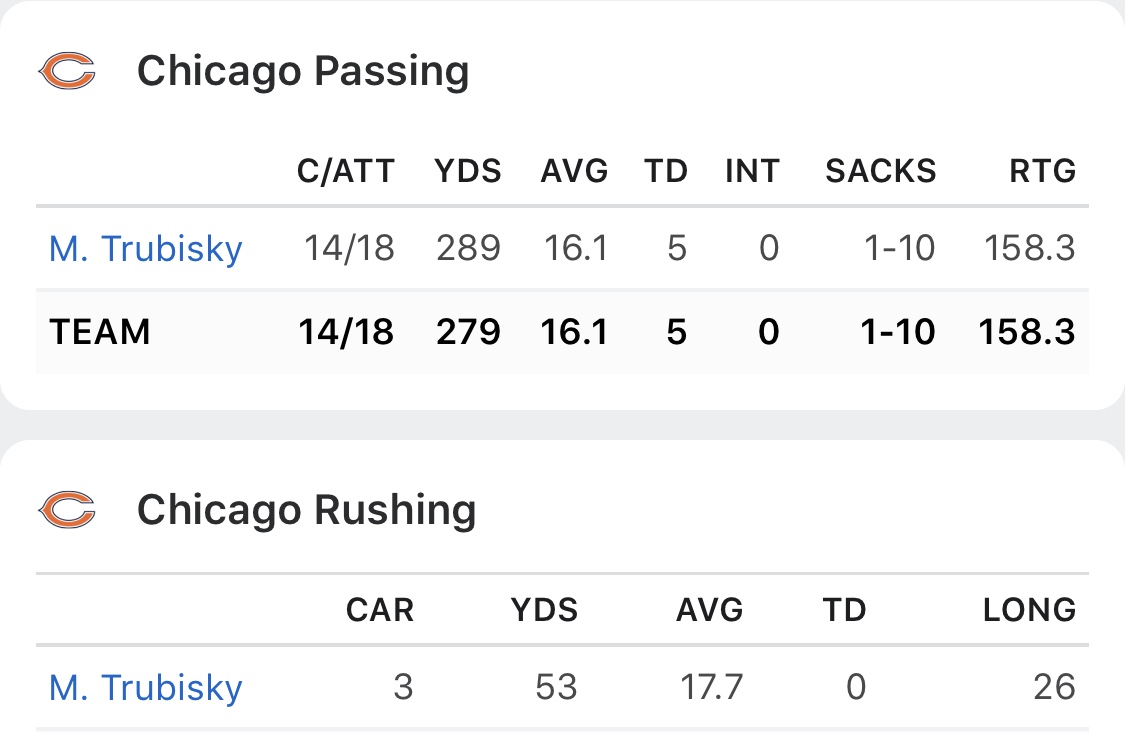Click the 14/18 completions value for Trubisky

[349, 249]
